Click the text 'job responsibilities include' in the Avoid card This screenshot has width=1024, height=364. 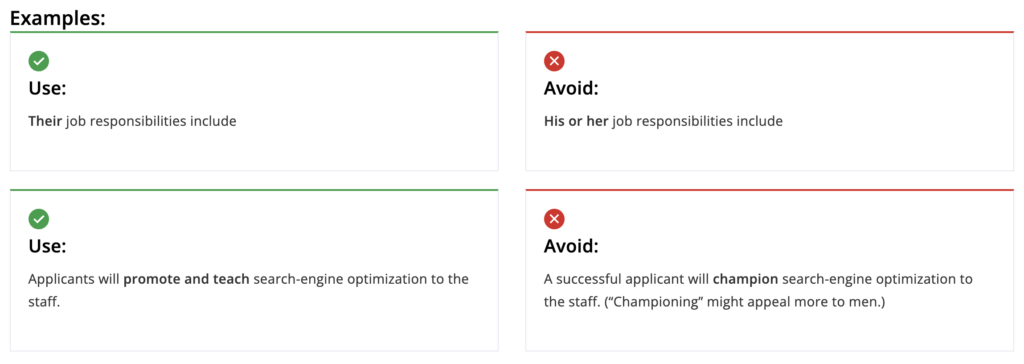[x=697, y=122]
